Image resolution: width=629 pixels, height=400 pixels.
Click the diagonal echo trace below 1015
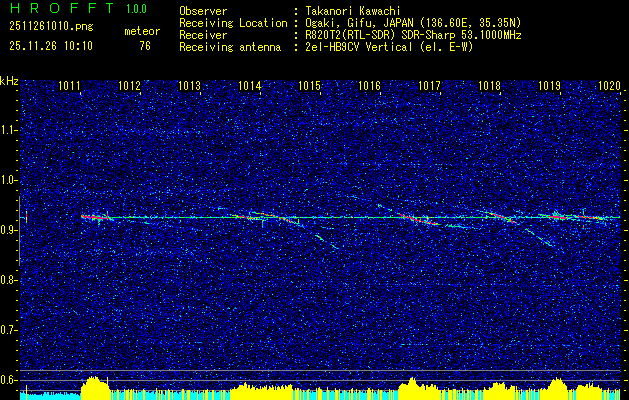point(327,242)
